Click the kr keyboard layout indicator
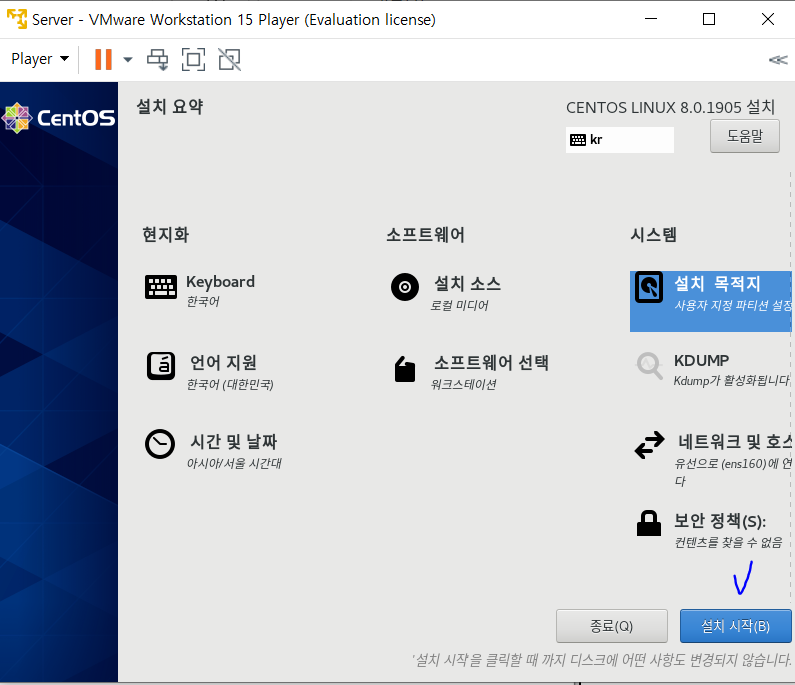This screenshot has width=795, height=685. [620, 140]
